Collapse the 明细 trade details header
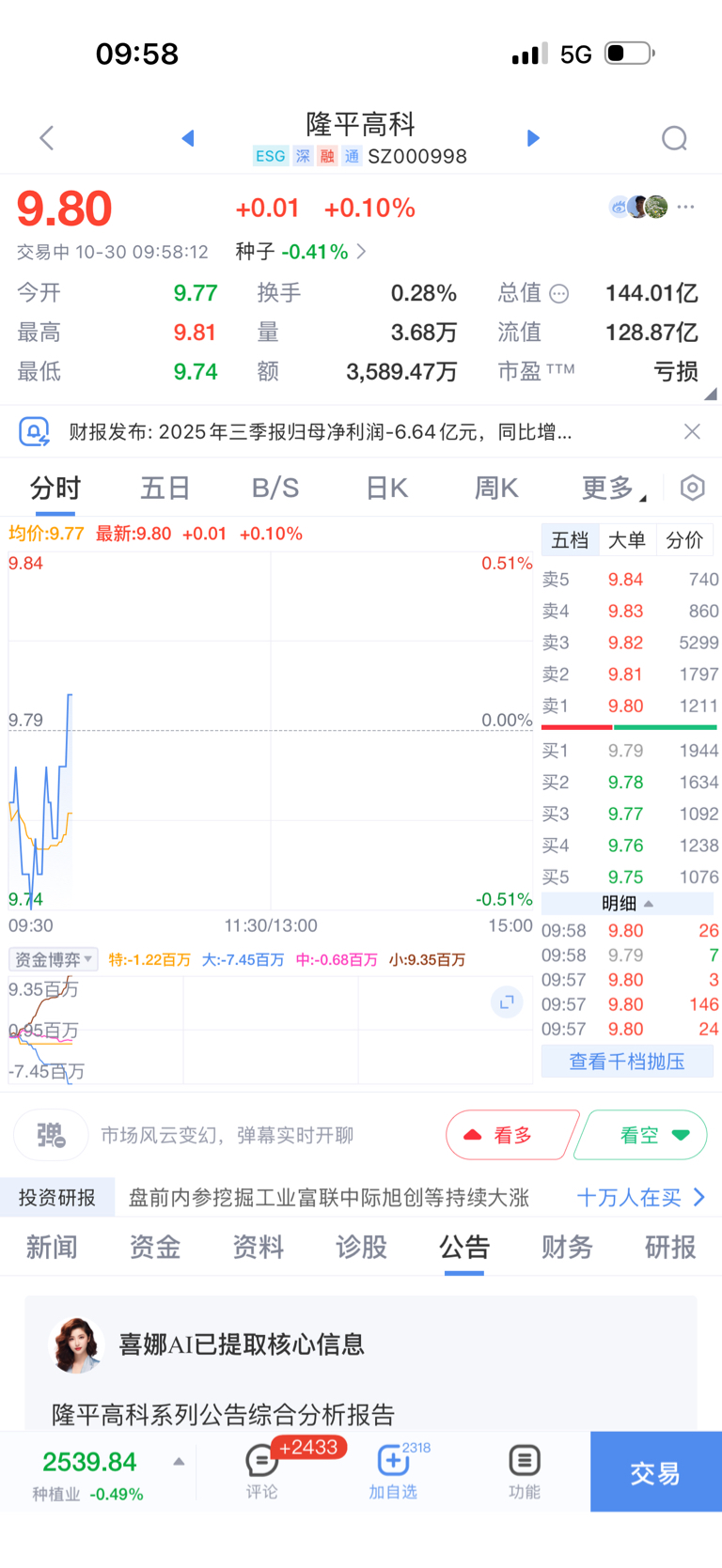 tap(627, 904)
